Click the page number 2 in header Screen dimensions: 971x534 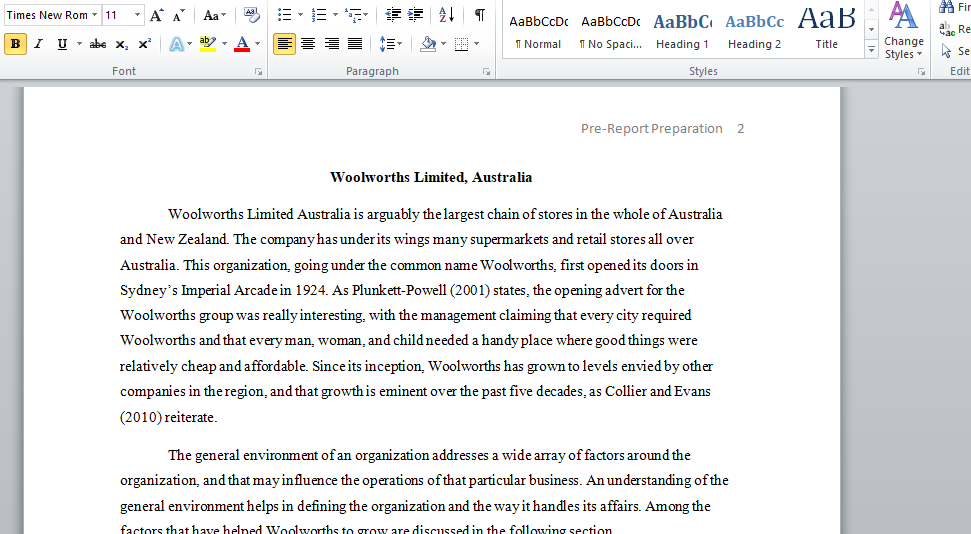point(741,129)
